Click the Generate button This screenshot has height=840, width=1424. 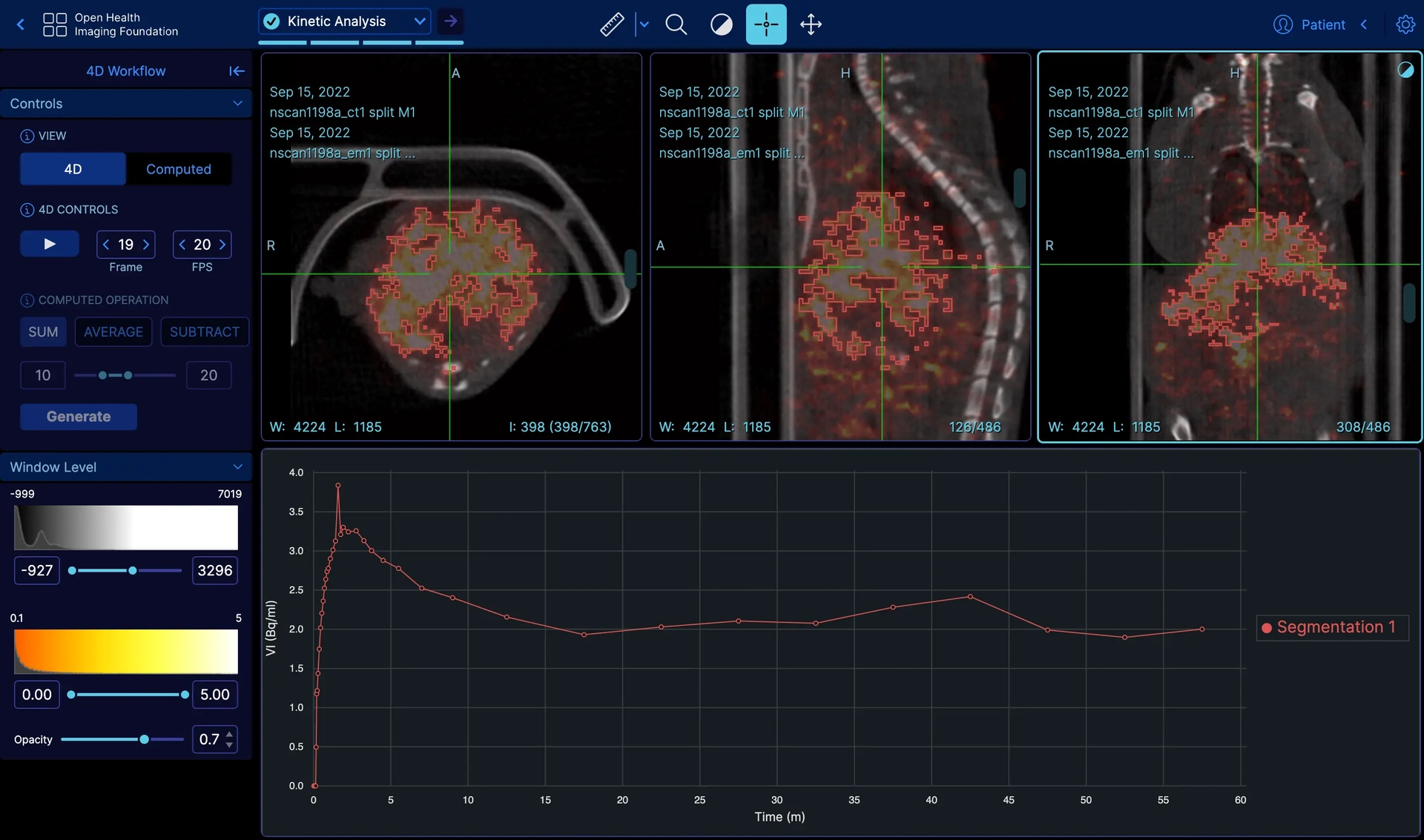pyautogui.click(x=79, y=417)
